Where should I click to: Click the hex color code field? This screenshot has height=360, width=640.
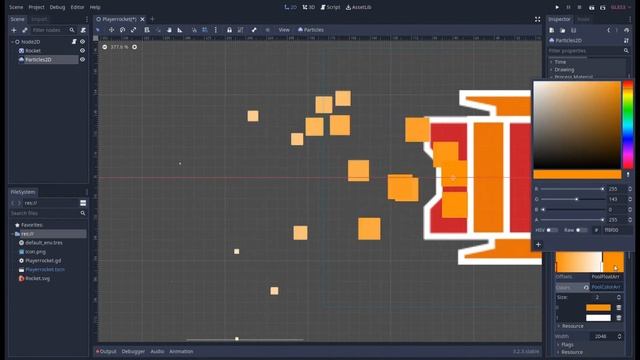617,230
